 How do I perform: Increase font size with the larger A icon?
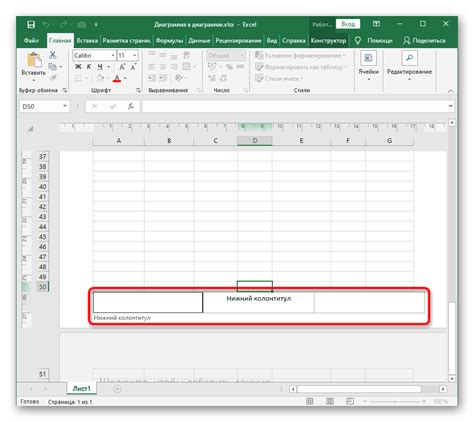122,67
